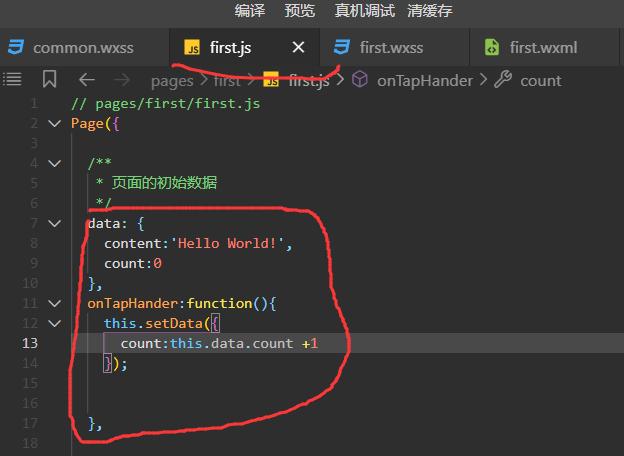Click the first.js breadcrumb
Viewport: 624px width, 456px height.
309,81
